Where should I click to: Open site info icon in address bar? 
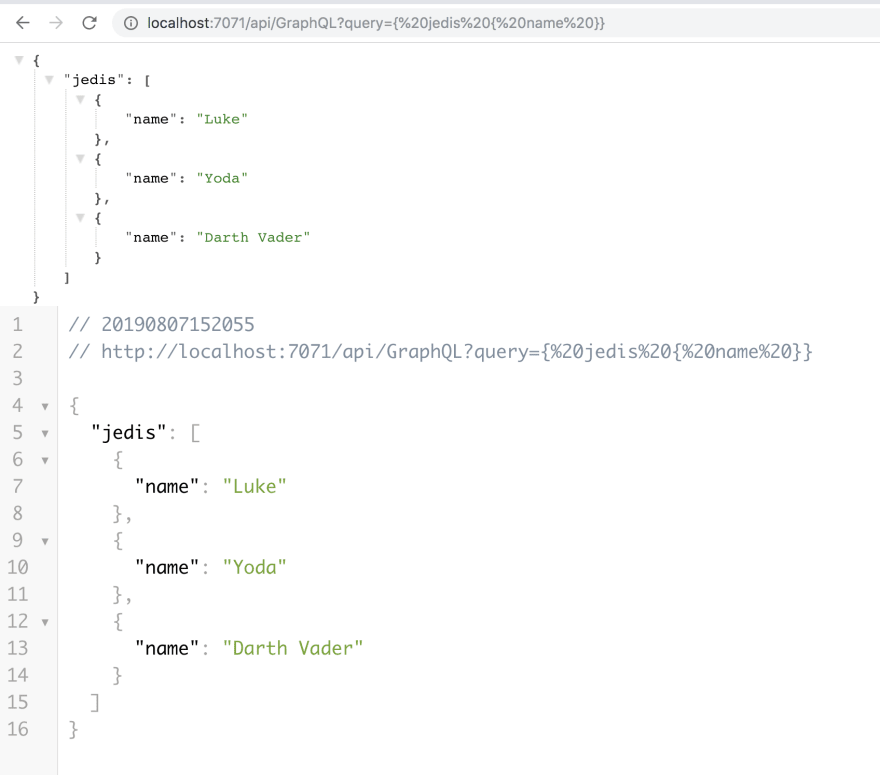pyautogui.click(x=131, y=23)
